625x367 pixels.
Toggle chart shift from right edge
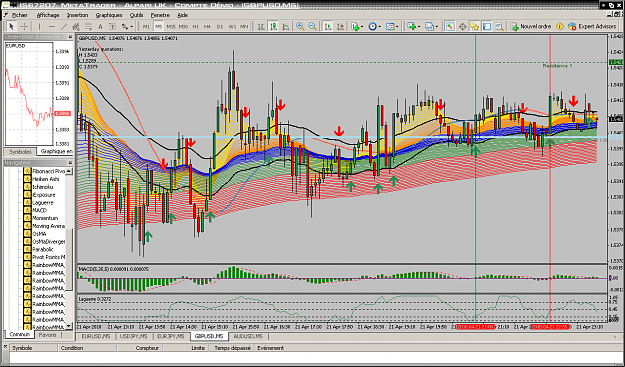point(340,27)
